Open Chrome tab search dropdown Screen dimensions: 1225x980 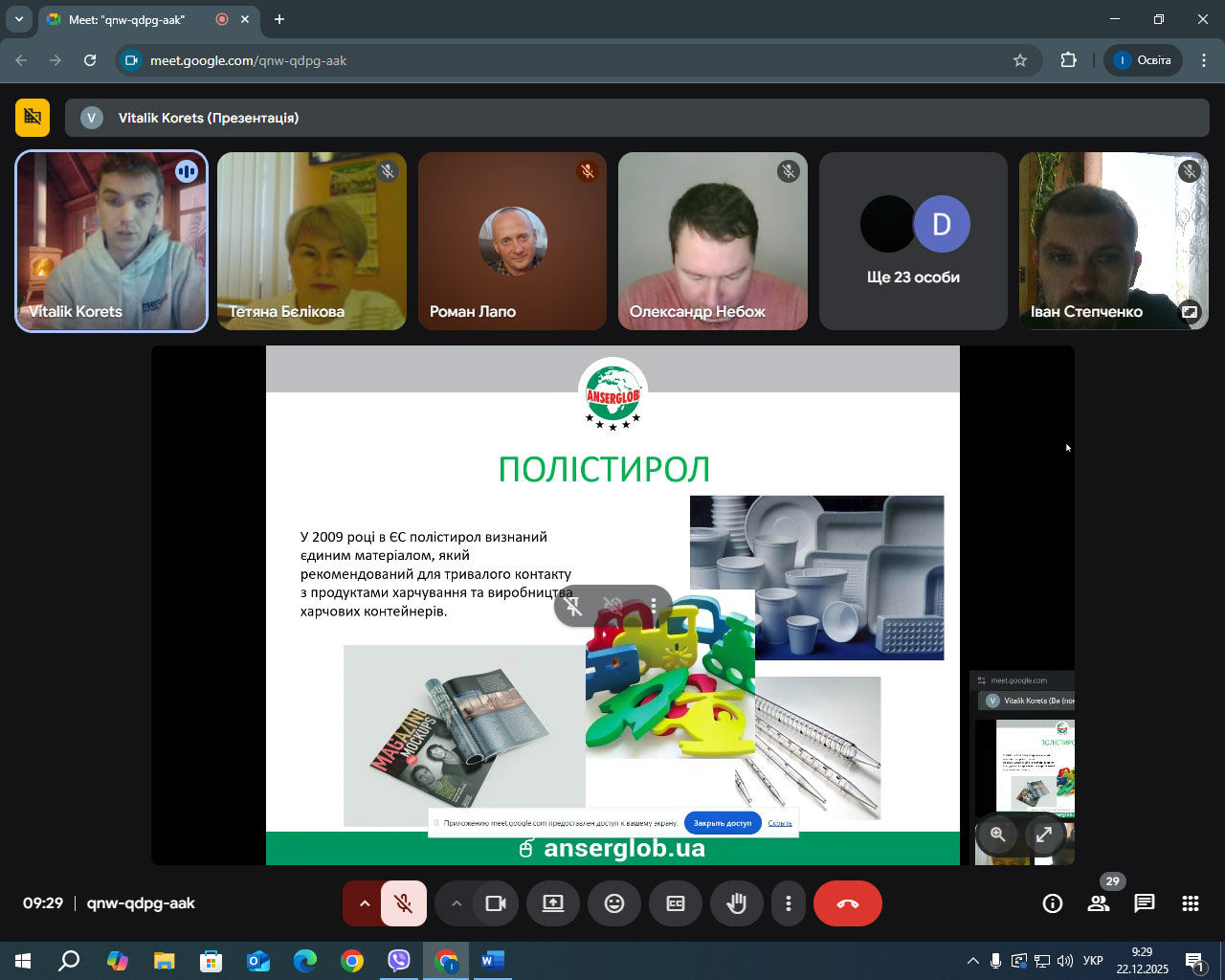coord(18,19)
